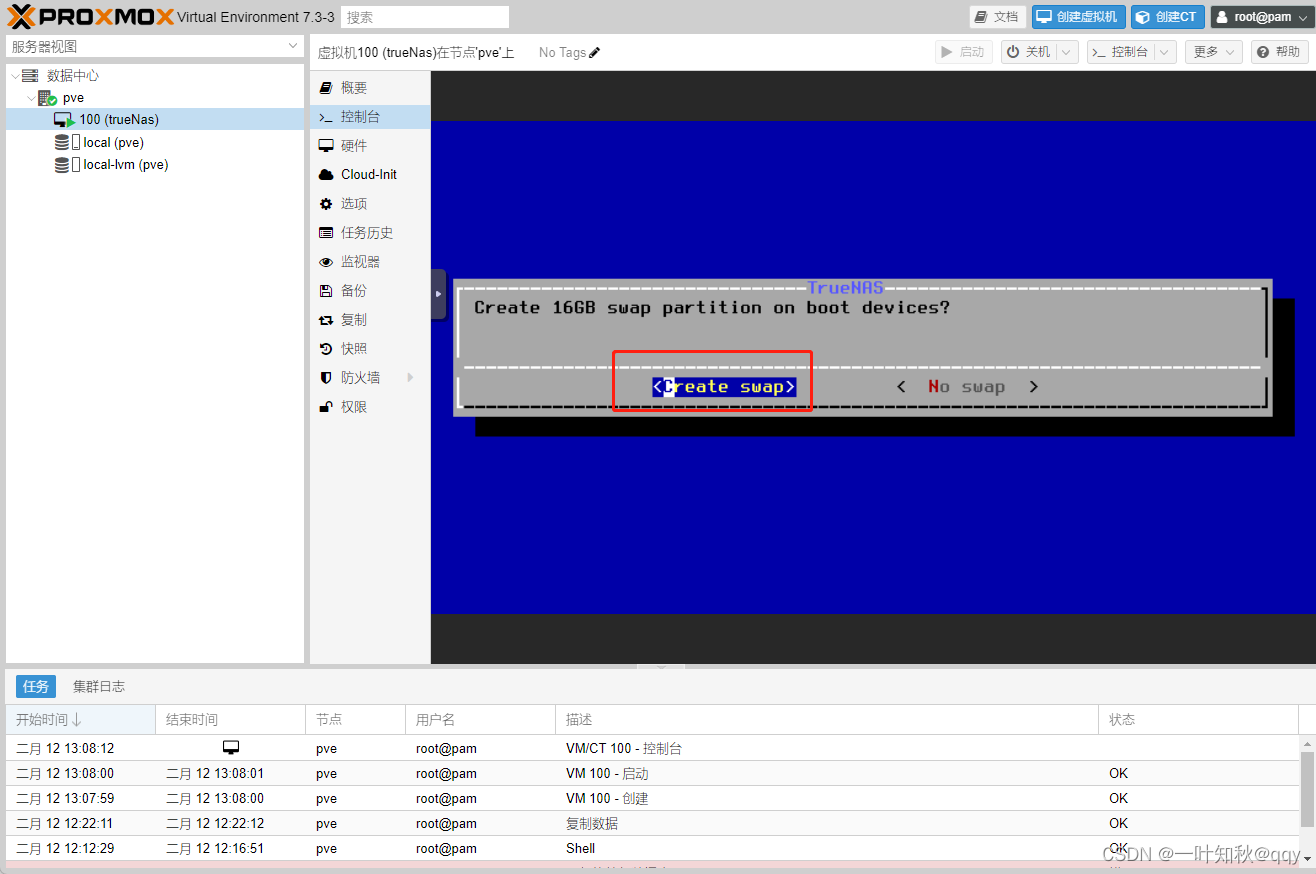Select local (pve) storage
Viewport: 1316px width, 874px height.
click(x=113, y=142)
